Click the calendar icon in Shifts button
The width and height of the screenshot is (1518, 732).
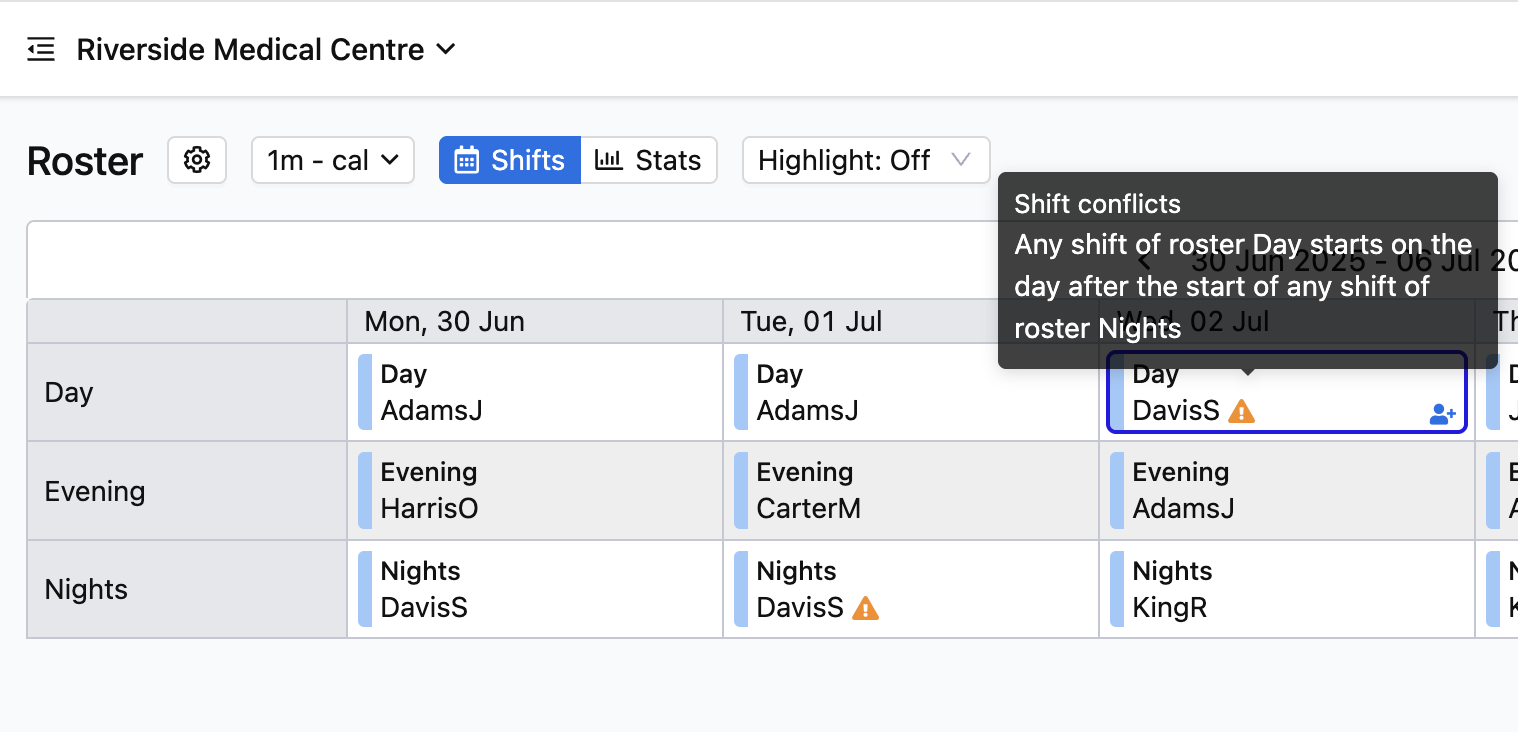pyautogui.click(x=466, y=160)
